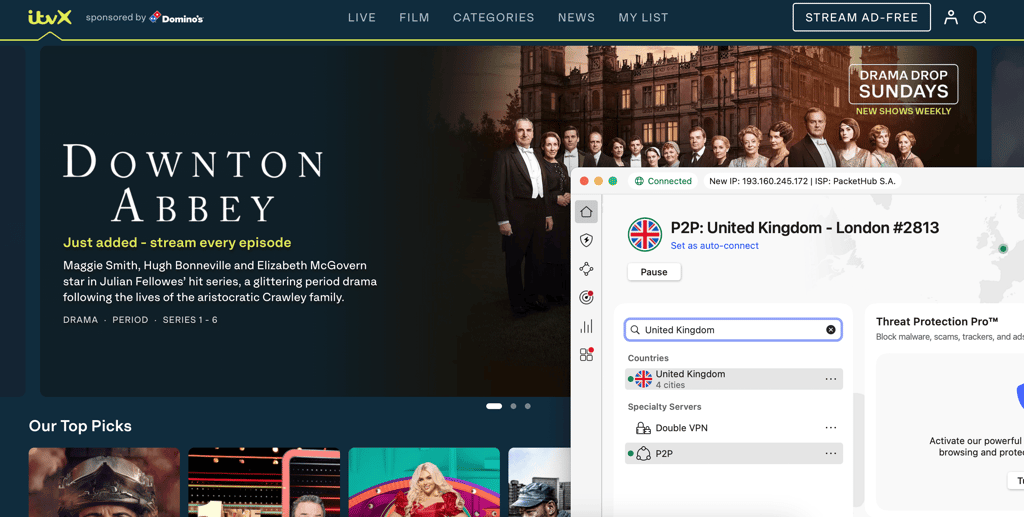Go to the NEWS section

[576, 18]
